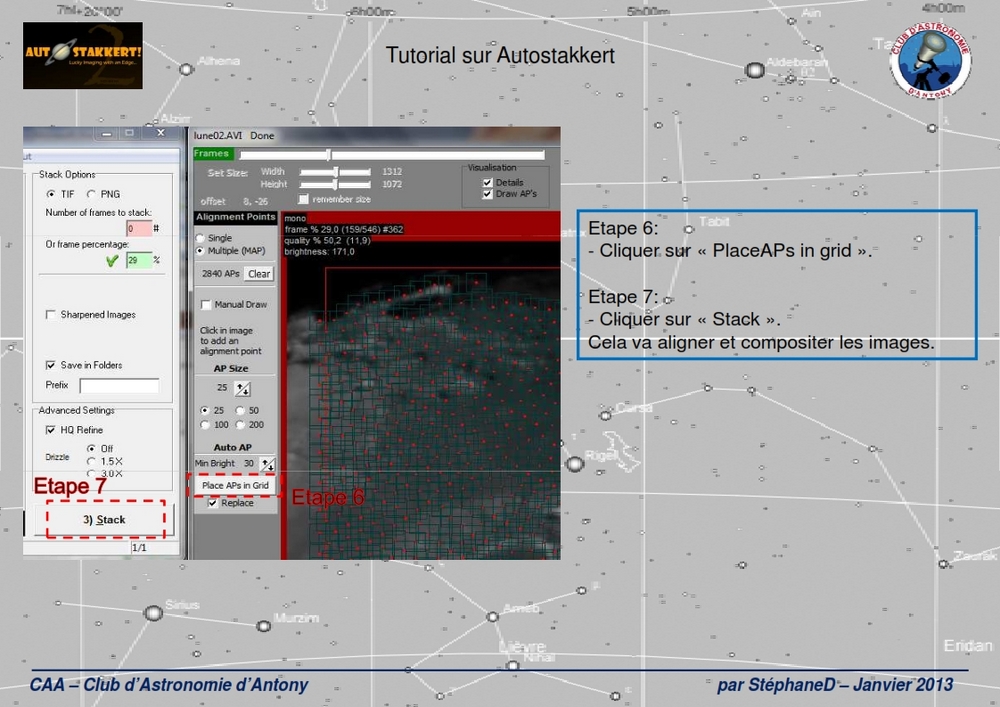Select AP size 25 radio

(x=205, y=410)
